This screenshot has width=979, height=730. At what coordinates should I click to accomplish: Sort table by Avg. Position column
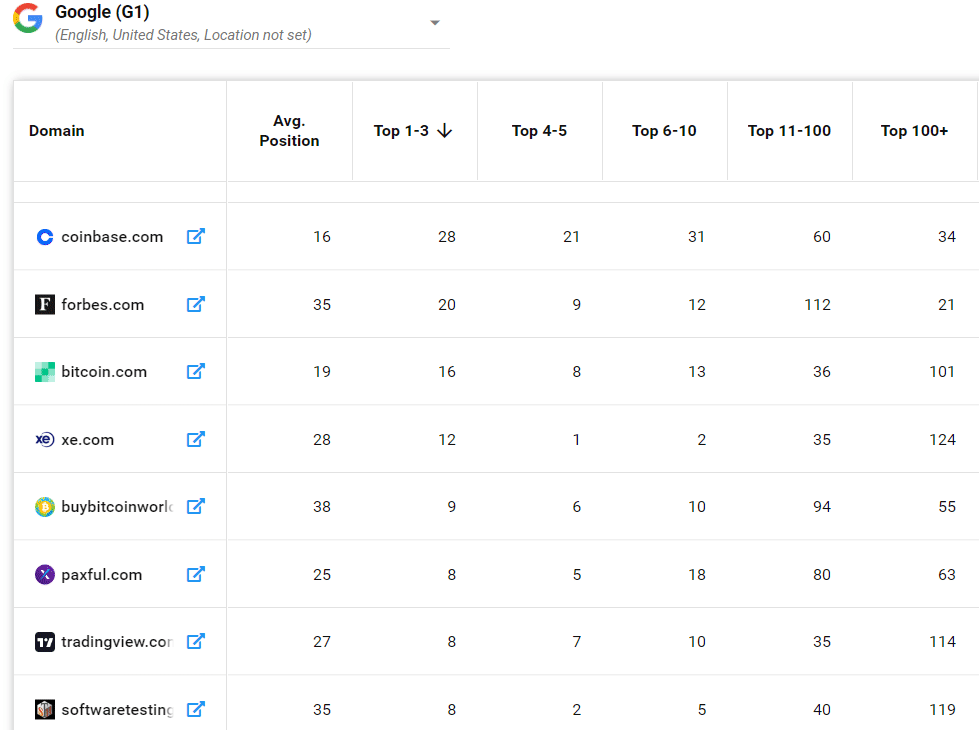[x=289, y=131]
